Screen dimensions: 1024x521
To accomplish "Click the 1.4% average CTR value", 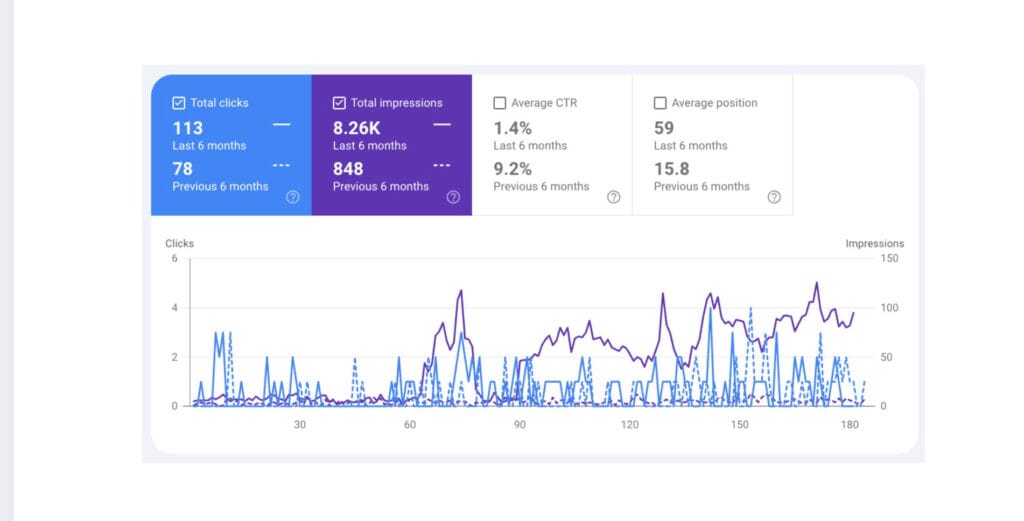I will click(x=513, y=128).
